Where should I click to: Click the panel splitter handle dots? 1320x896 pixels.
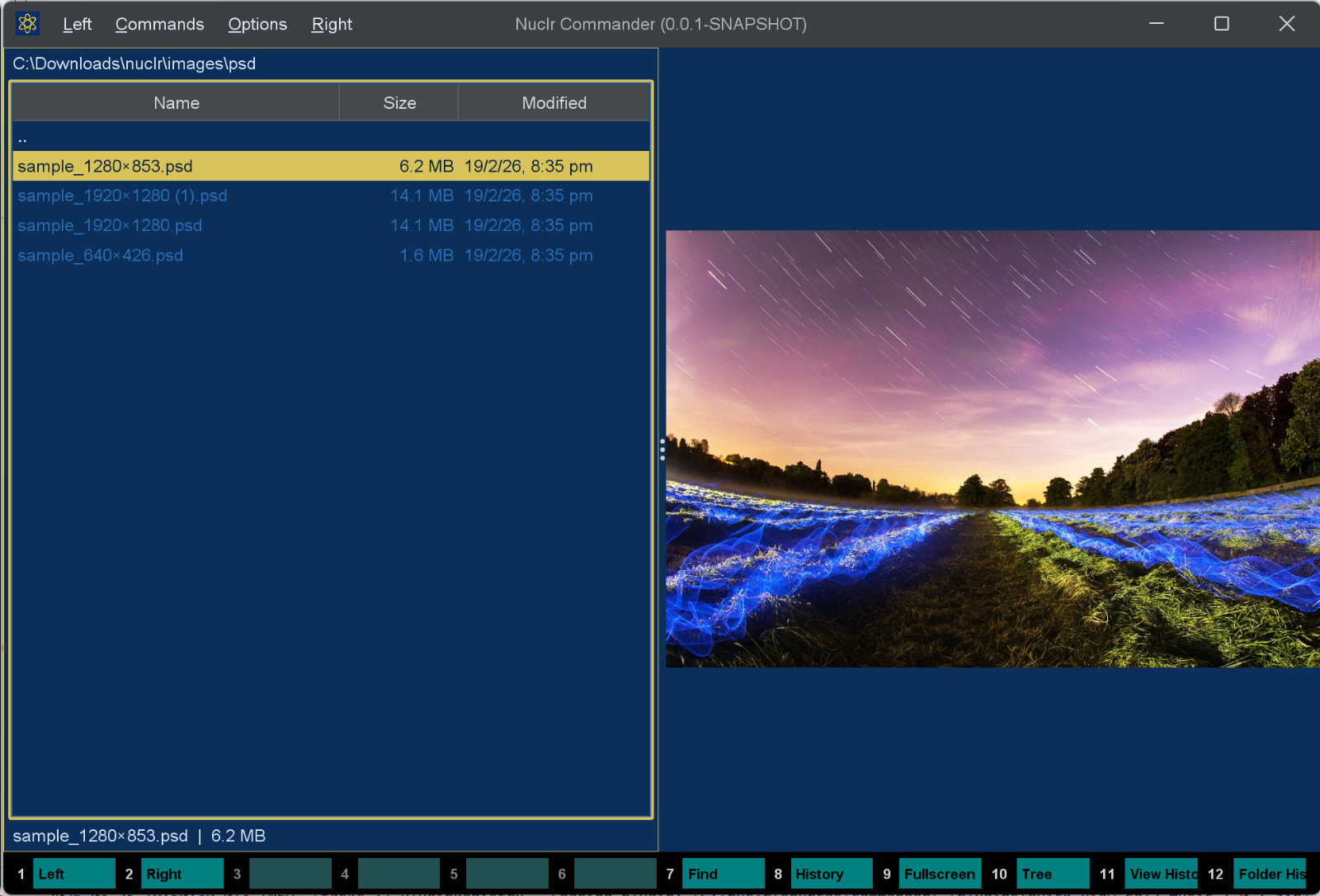point(662,450)
